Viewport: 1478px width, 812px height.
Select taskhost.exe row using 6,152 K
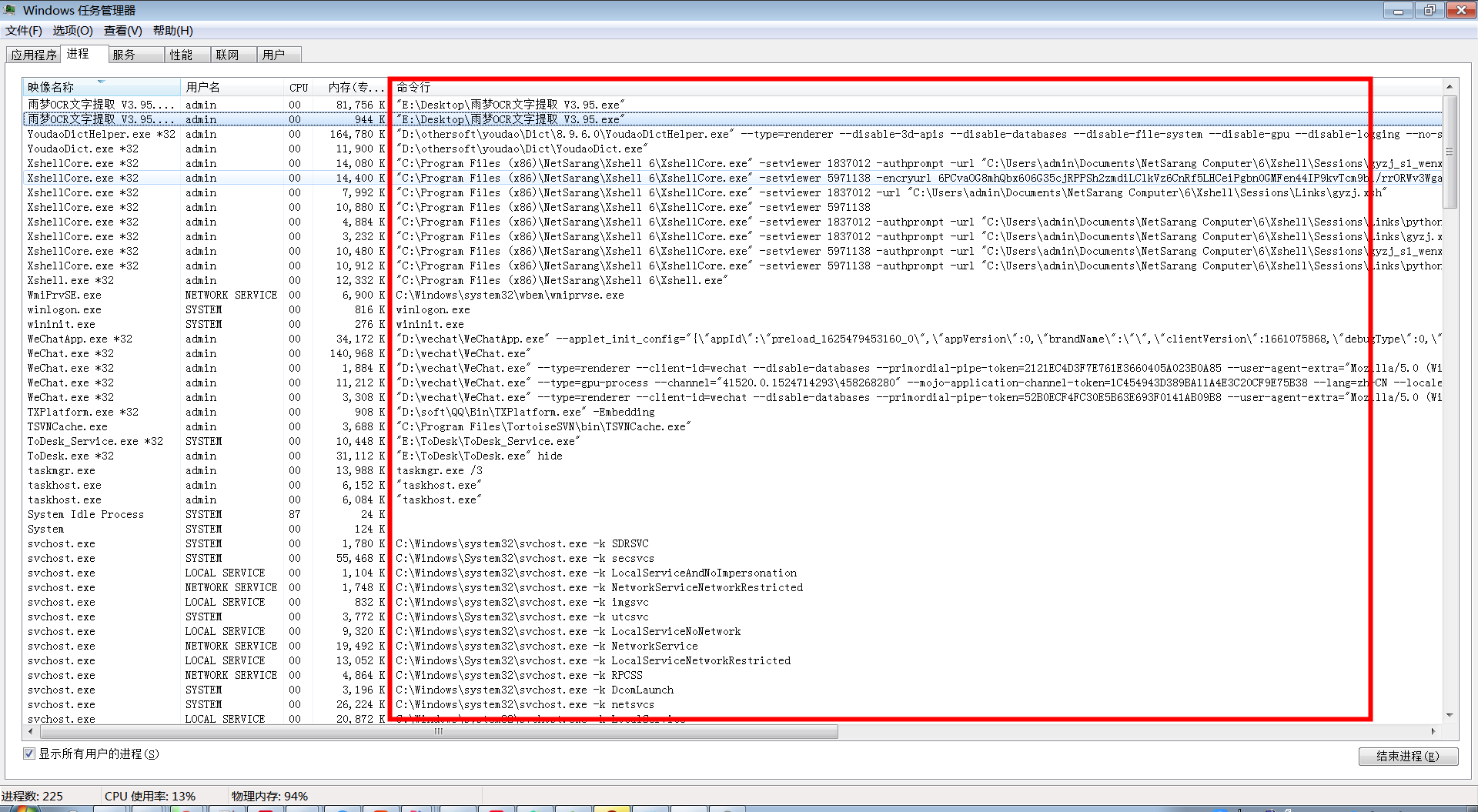[x=733, y=485]
